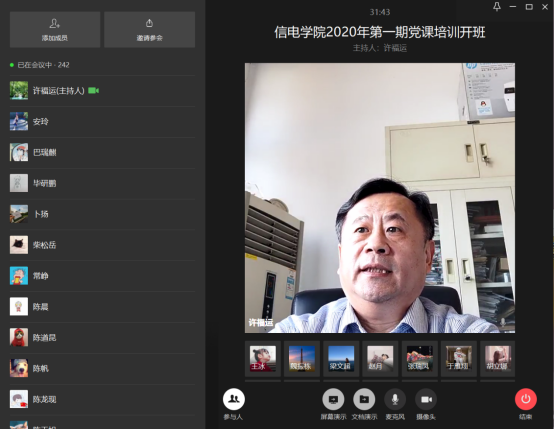Click the main speaker video of 许福运
Viewport: 554px width, 429px height.
[380, 198]
